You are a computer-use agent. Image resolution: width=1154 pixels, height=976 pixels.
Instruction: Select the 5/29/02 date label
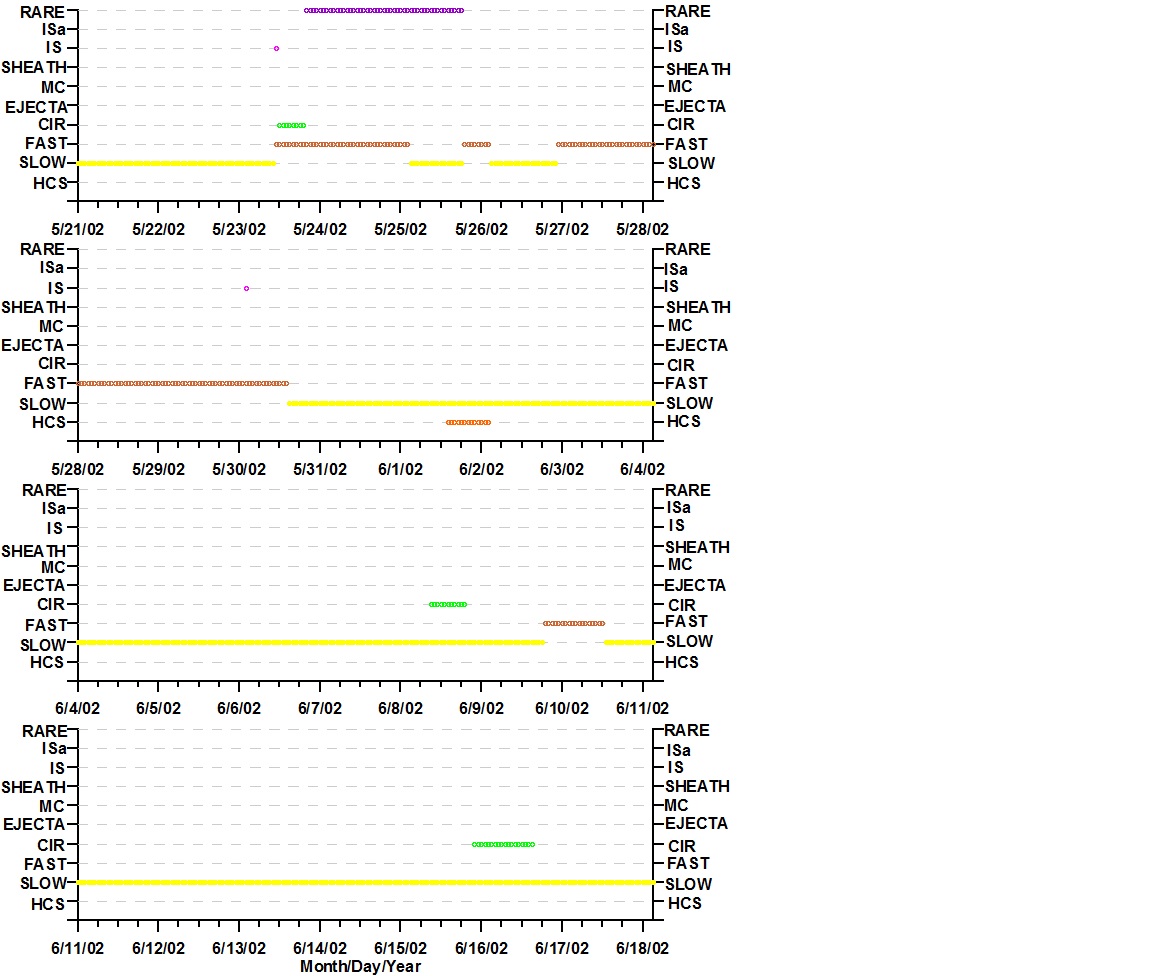pos(158,469)
